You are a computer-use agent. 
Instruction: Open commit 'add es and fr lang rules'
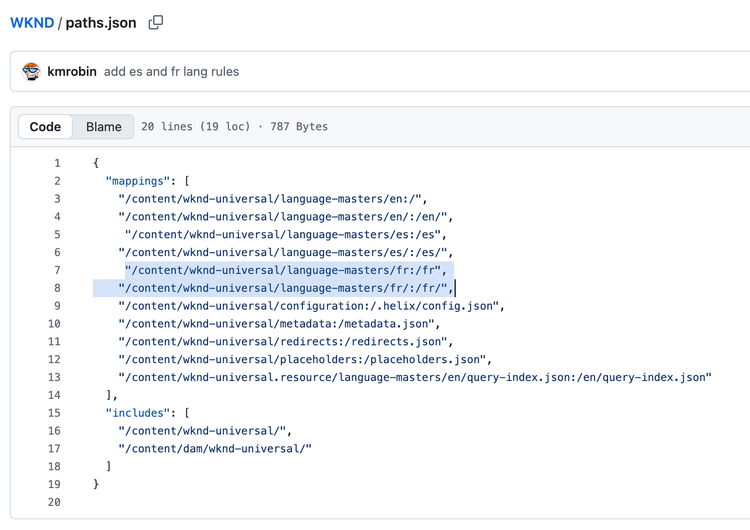tap(171, 72)
